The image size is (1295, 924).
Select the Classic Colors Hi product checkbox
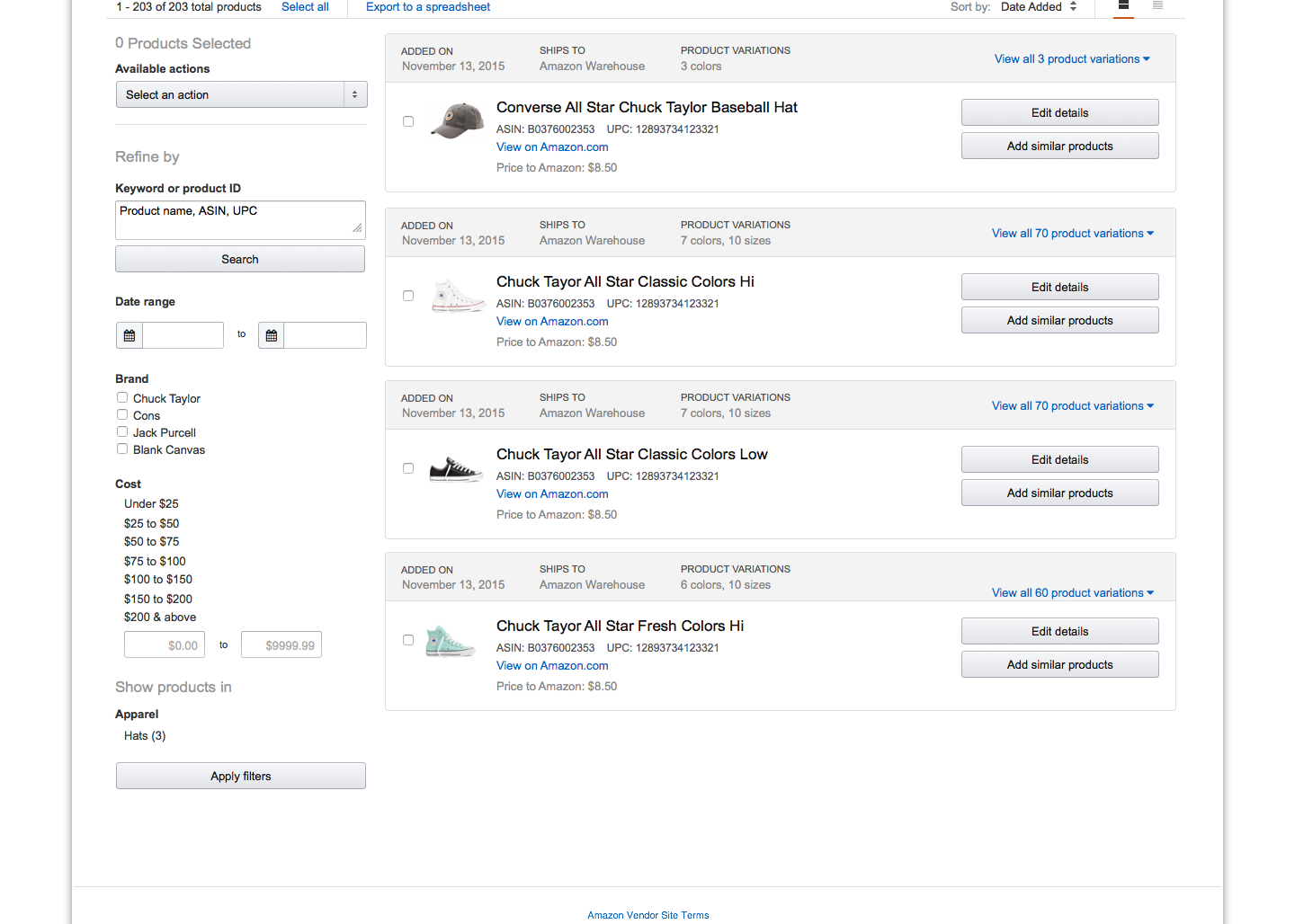coord(408,296)
